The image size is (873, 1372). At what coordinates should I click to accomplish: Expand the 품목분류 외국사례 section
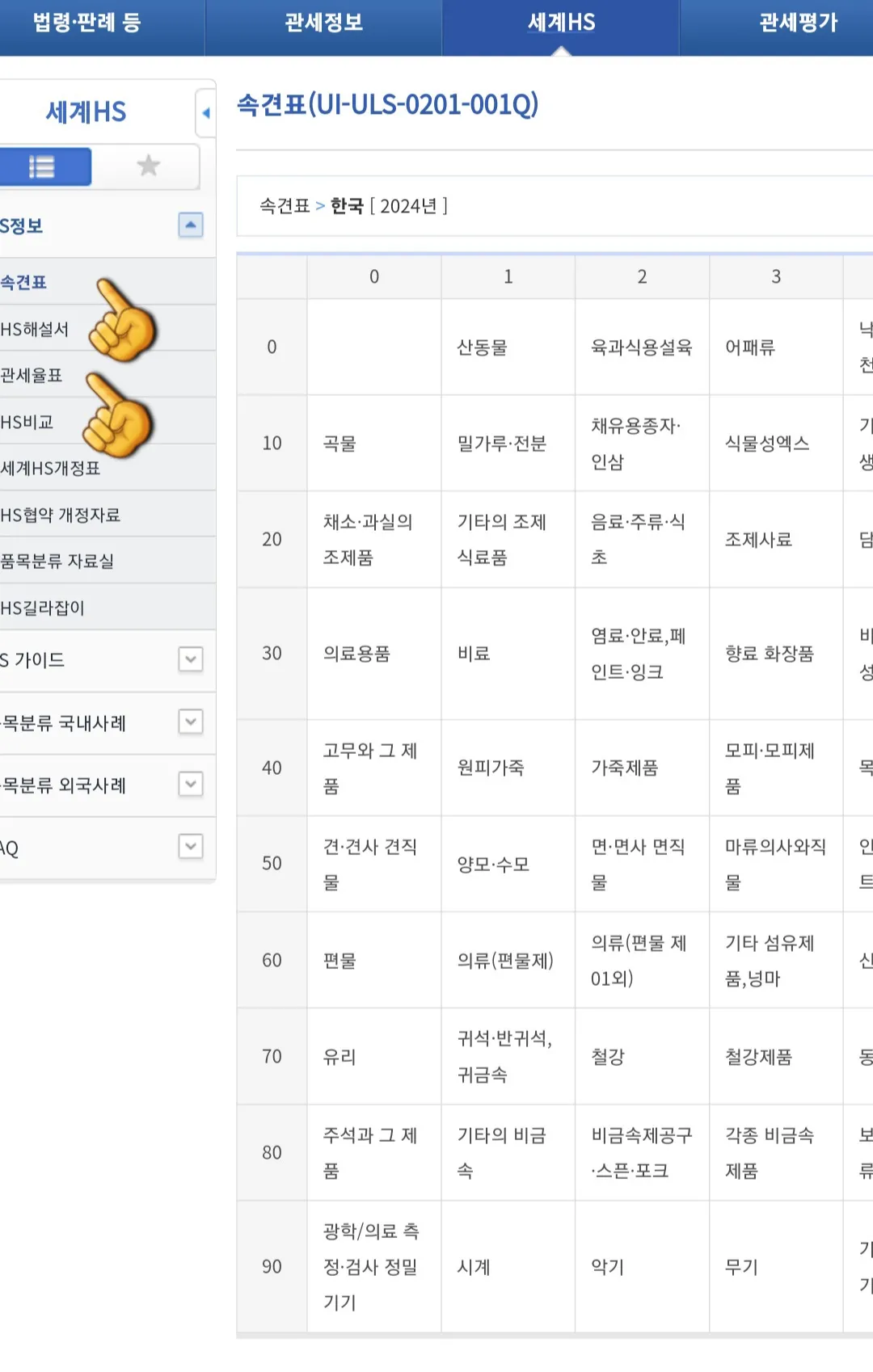(x=191, y=786)
